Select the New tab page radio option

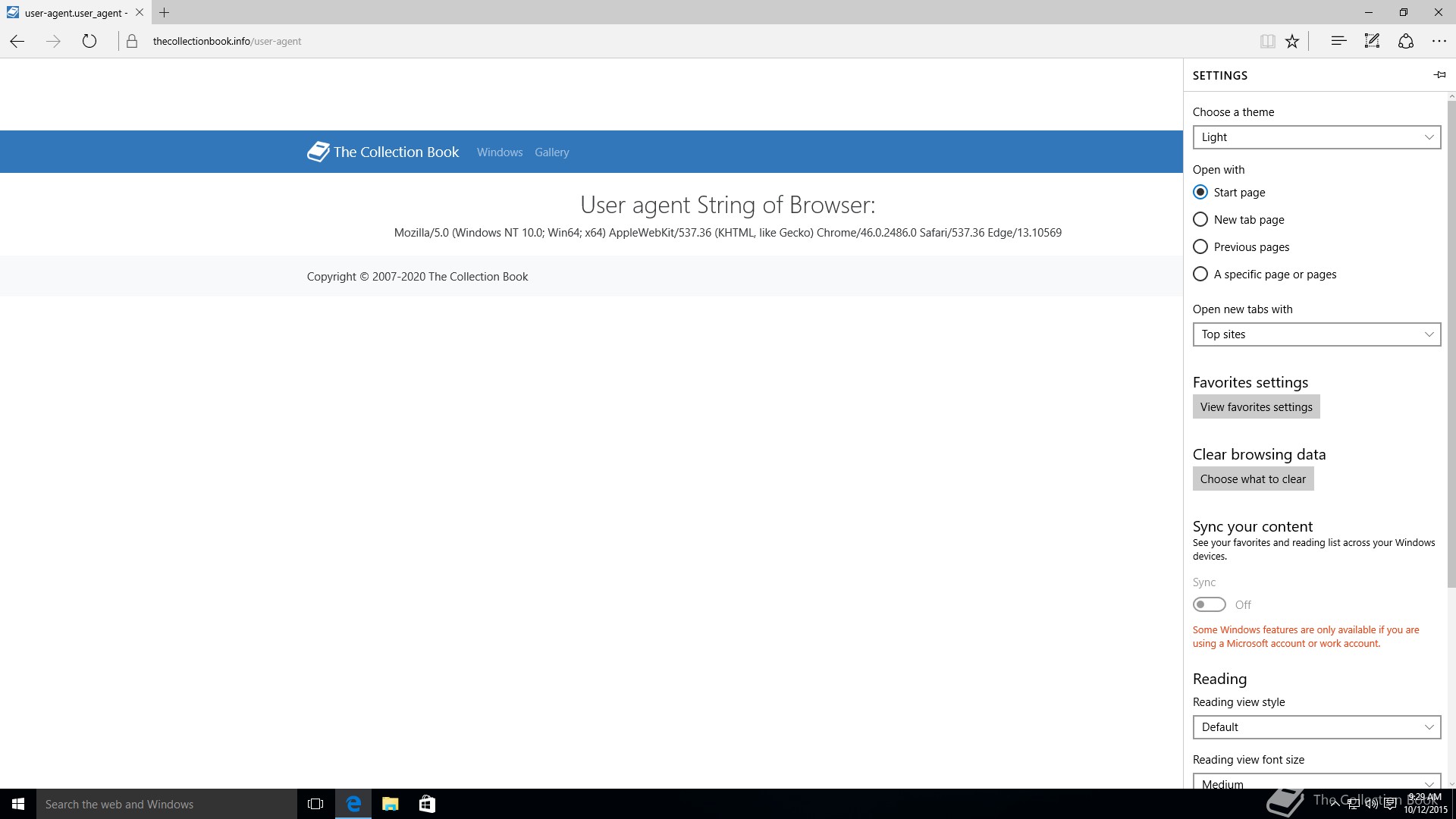coord(1200,220)
